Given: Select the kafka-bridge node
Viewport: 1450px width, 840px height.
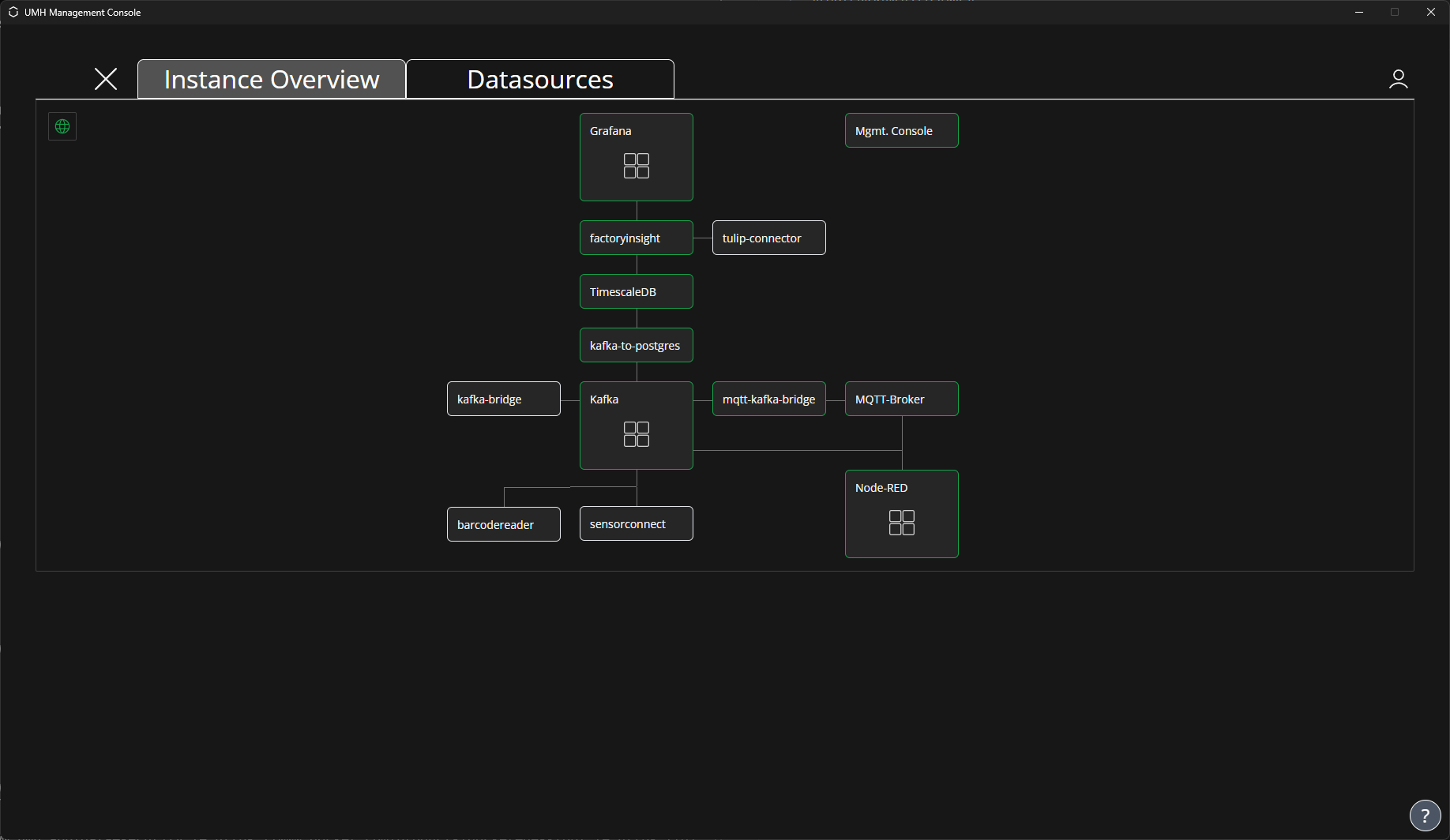Looking at the screenshot, I should pos(503,399).
